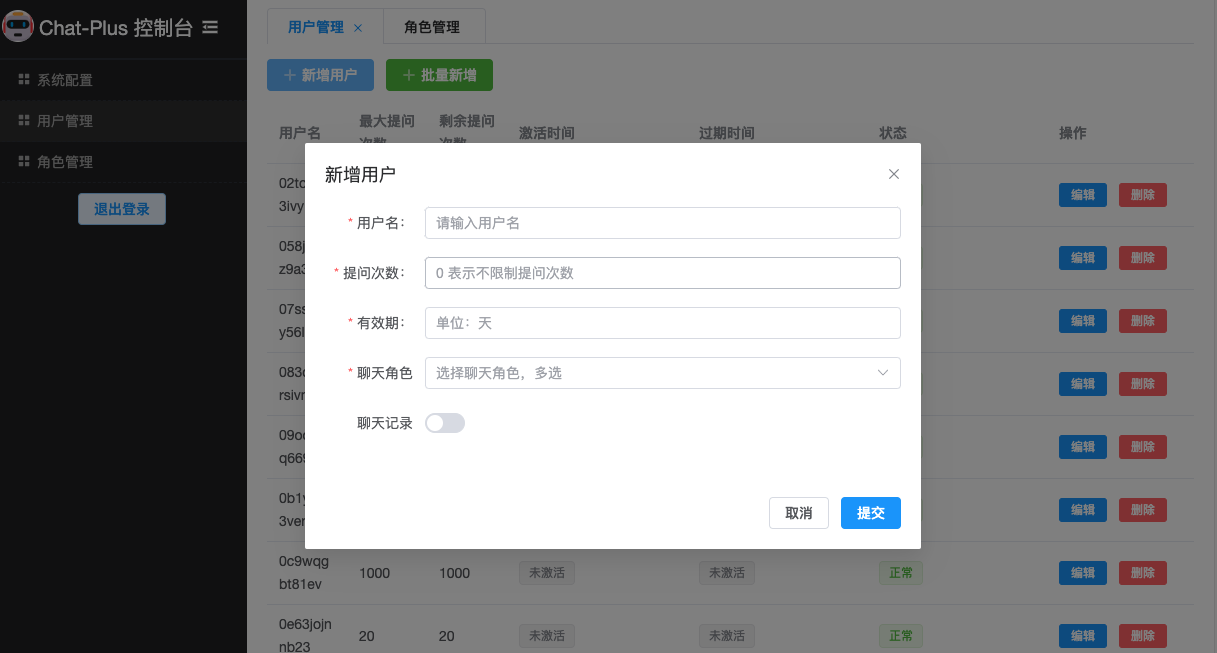
Task: Collapse the sidebar with the hamburger icon
Action: click(x=210, y=27)
